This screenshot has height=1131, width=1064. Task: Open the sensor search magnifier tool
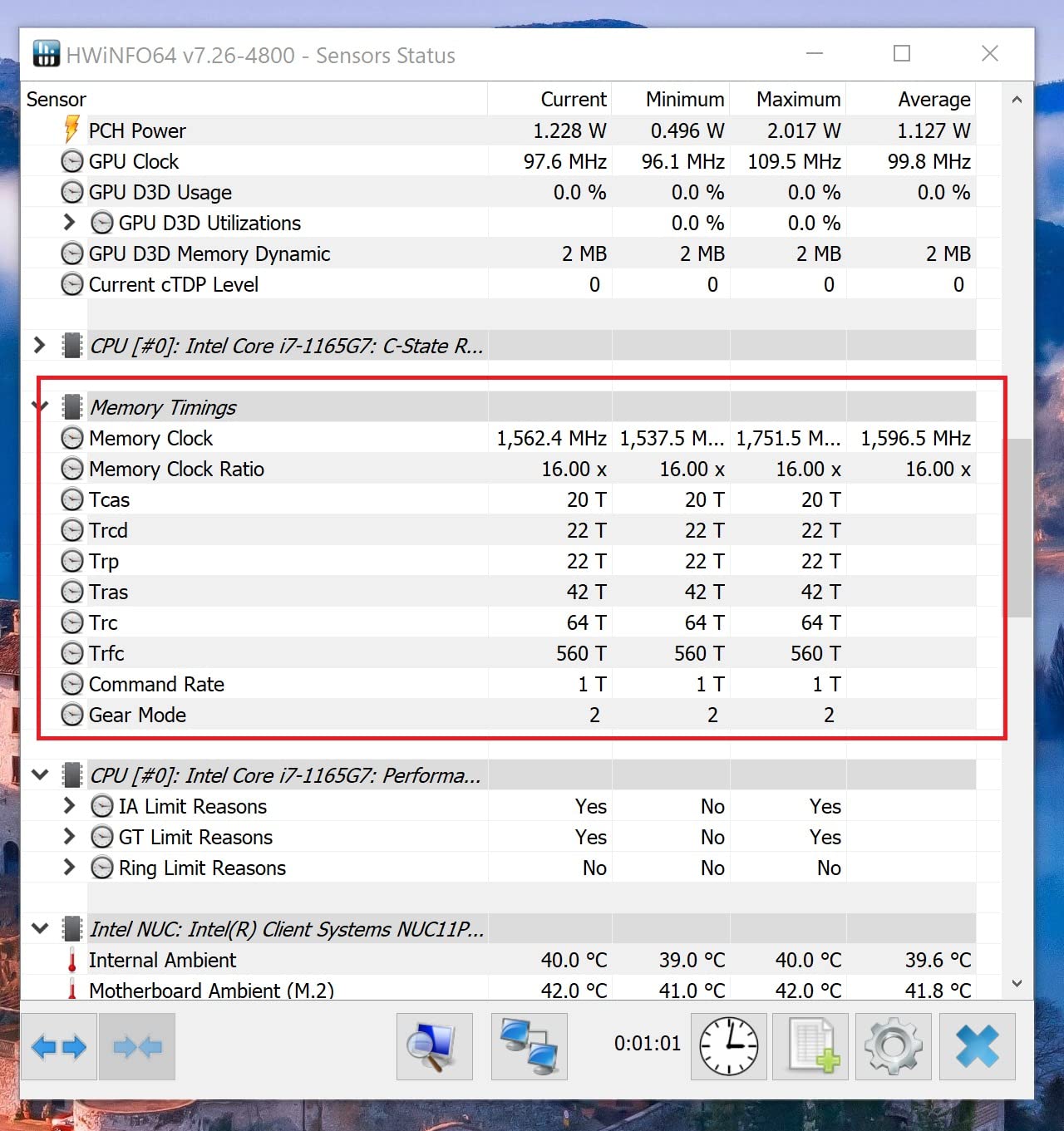click(434, 1046)
